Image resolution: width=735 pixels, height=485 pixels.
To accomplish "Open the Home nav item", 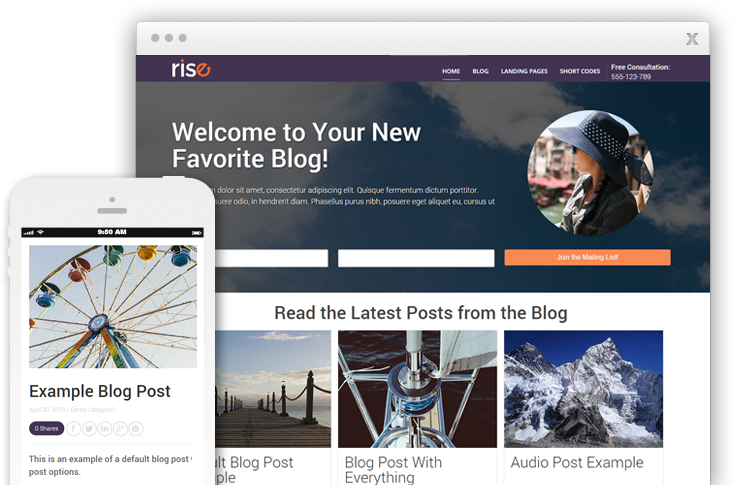I will (x=451, y=71).
